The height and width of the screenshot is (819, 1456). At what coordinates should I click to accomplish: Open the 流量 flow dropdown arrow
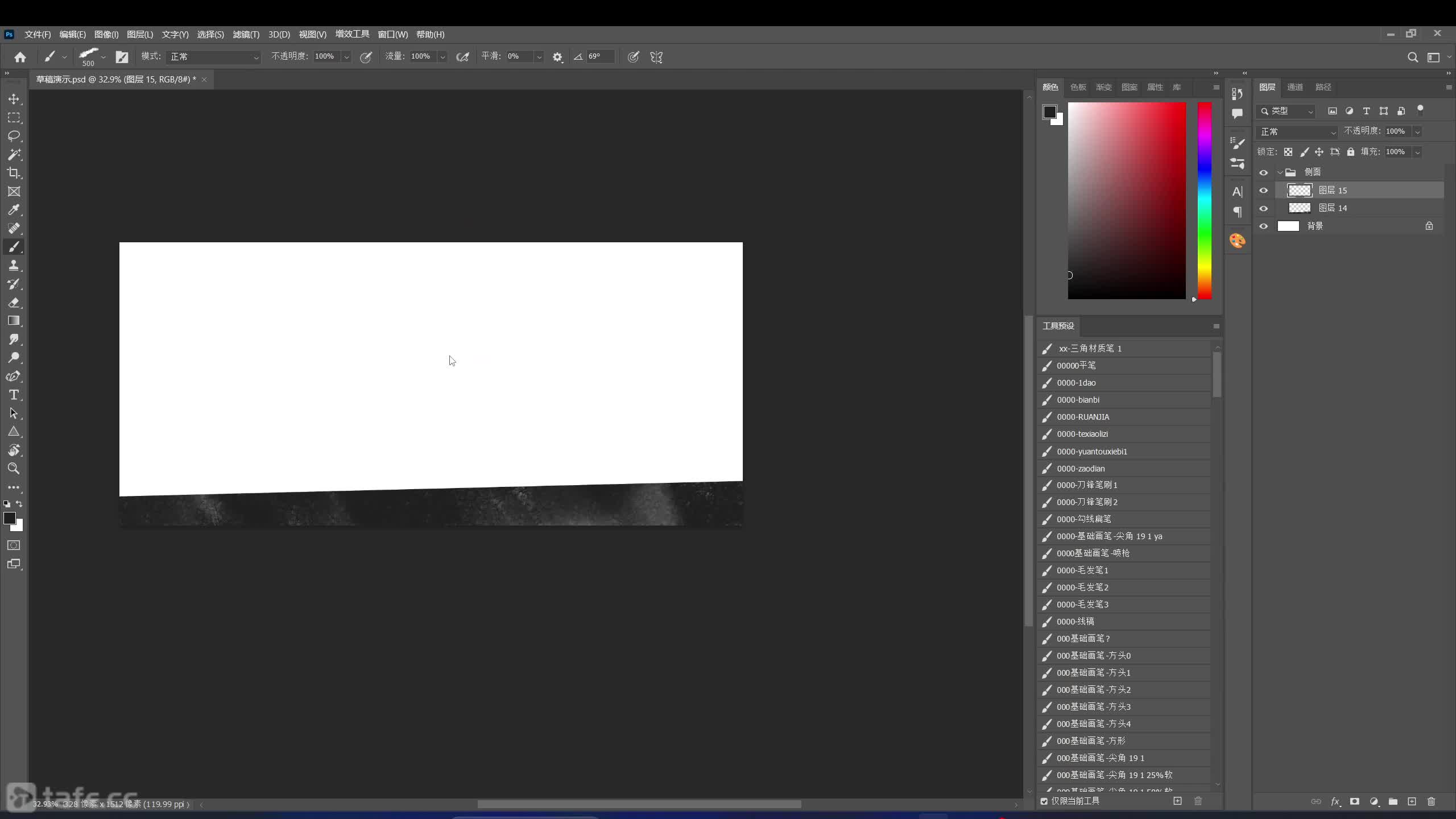pos(442,57)
